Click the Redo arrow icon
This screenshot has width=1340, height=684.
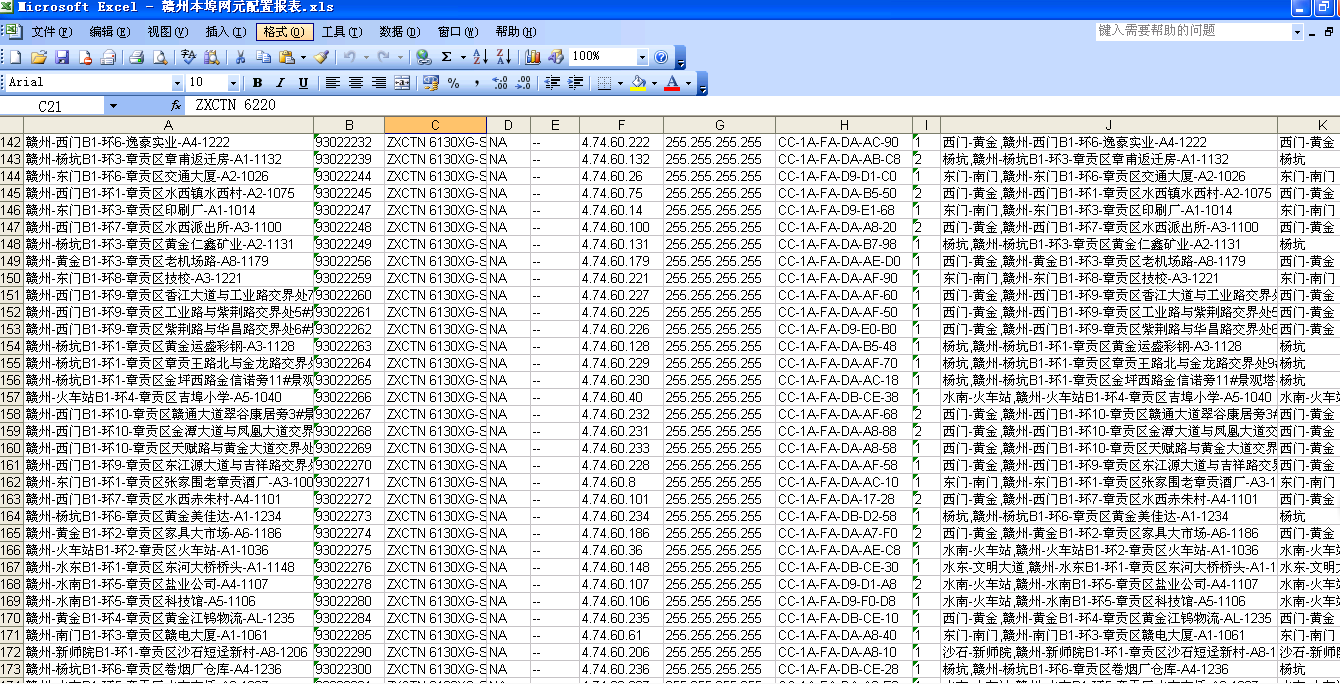384,57
